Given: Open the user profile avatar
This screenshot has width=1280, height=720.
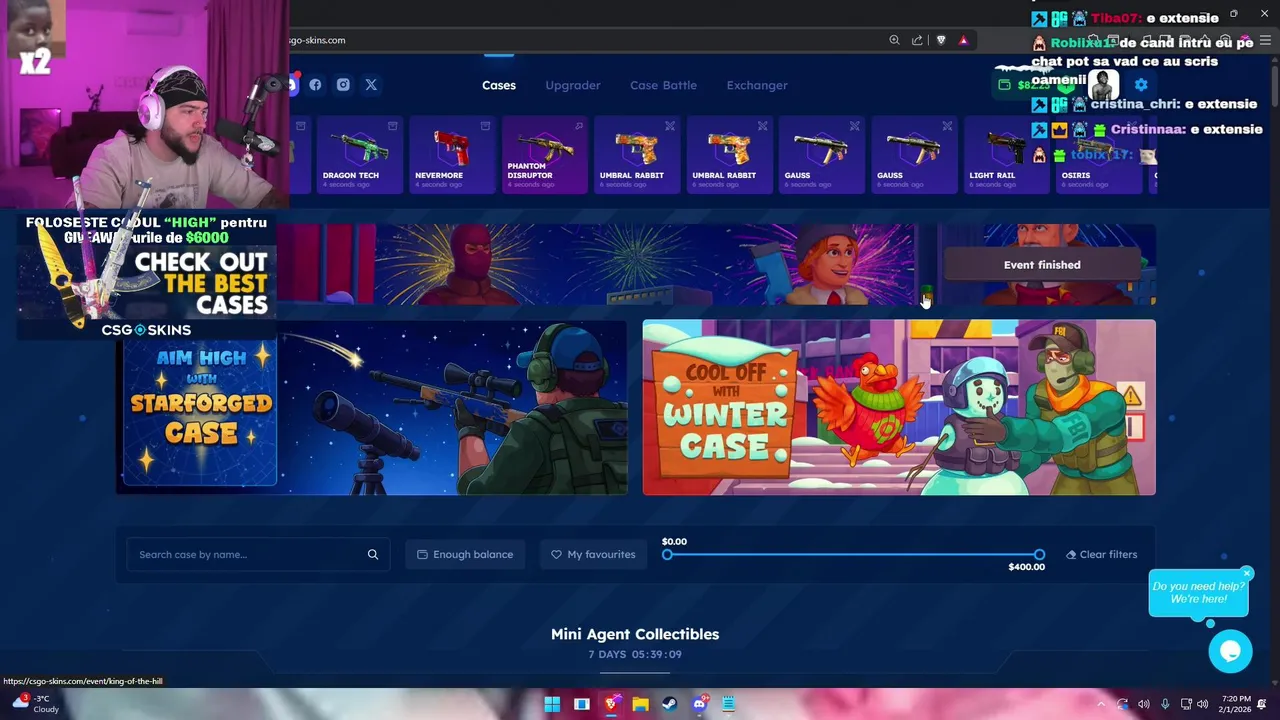Looking at the screenshot, I should click(1104, 85).
